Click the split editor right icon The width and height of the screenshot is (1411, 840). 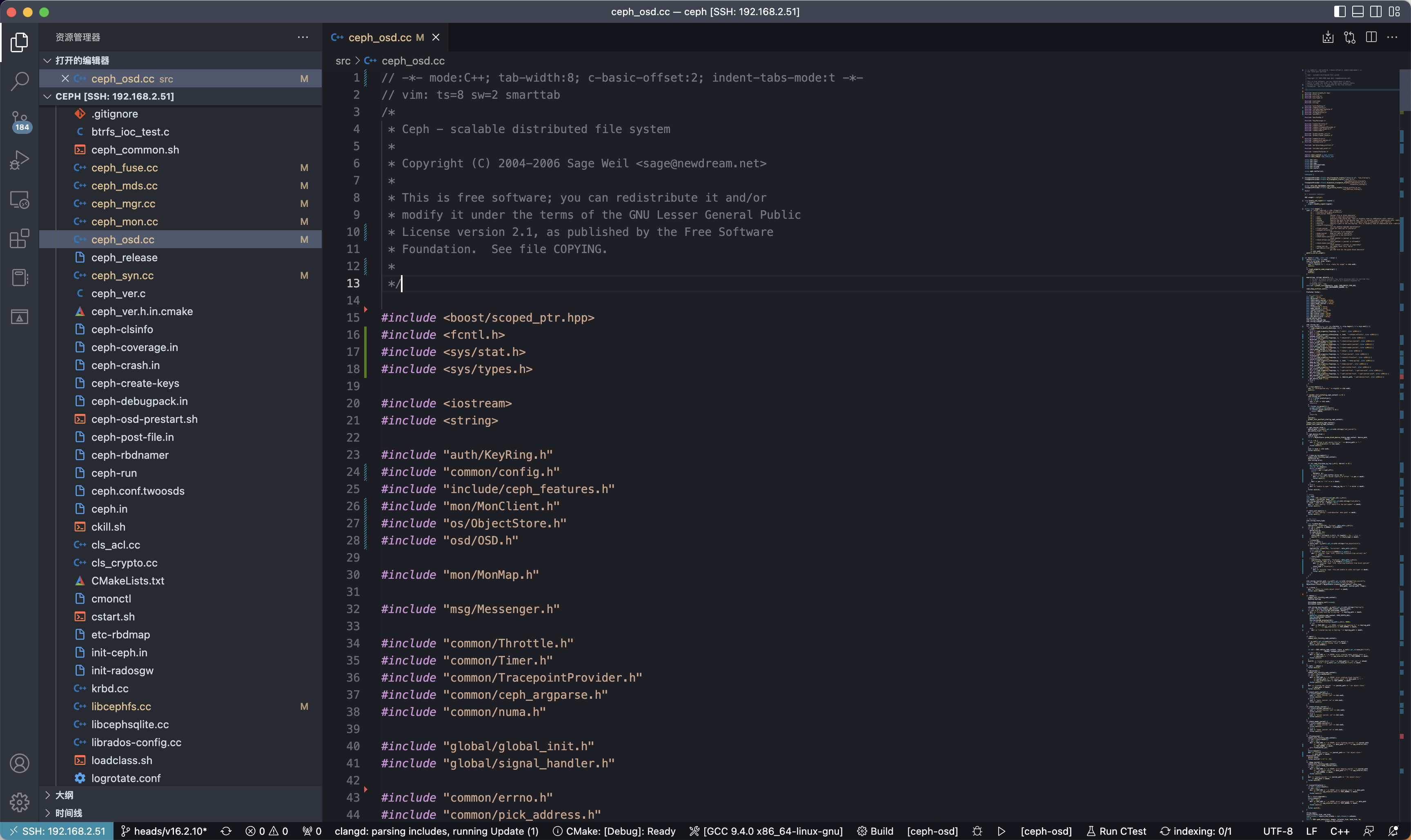point(1371,38)
